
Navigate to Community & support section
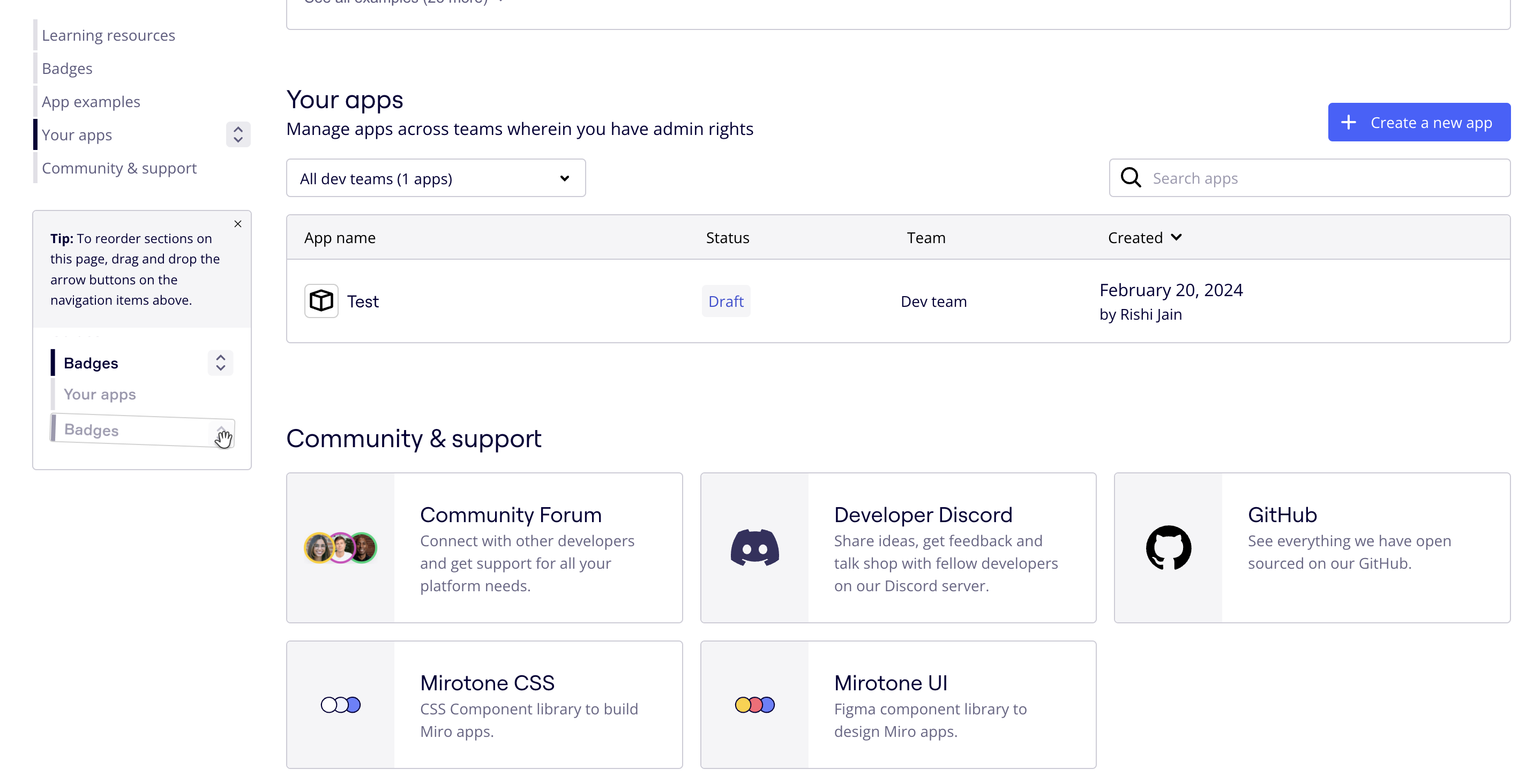click(x=119, y=168)
